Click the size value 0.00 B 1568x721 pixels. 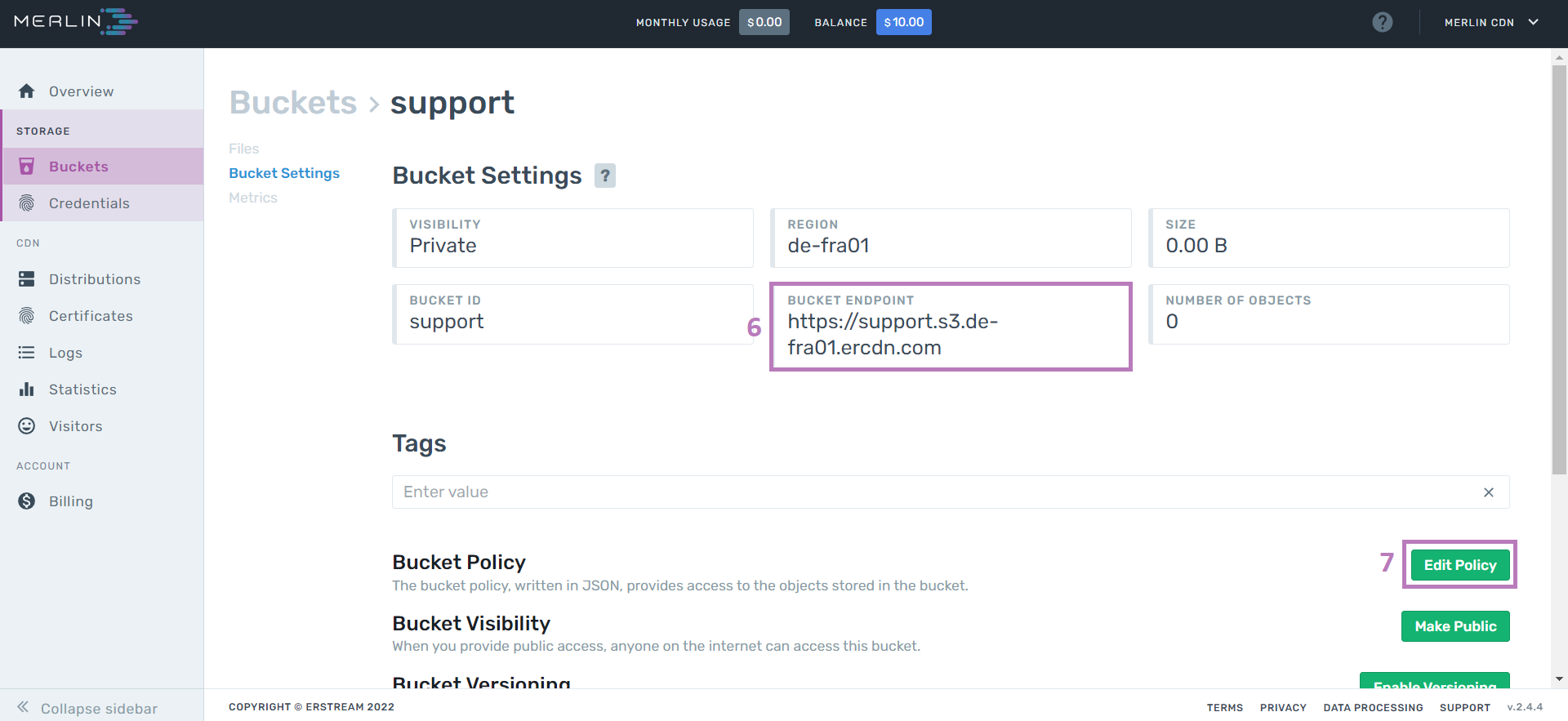[1196, 246]
